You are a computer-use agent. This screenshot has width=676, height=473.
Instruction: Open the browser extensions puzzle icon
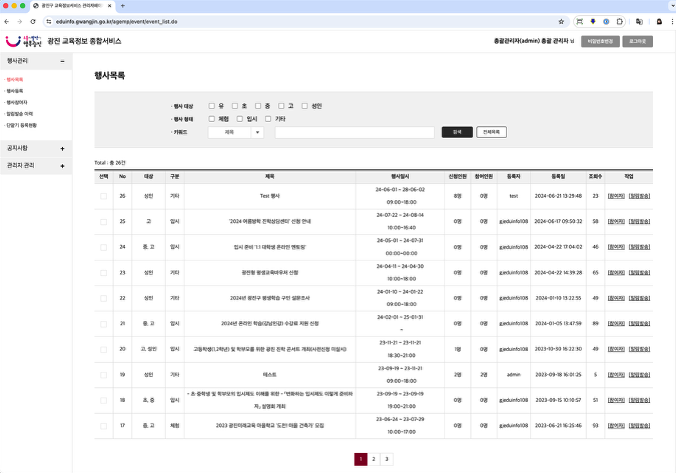(x=620, y=21)
